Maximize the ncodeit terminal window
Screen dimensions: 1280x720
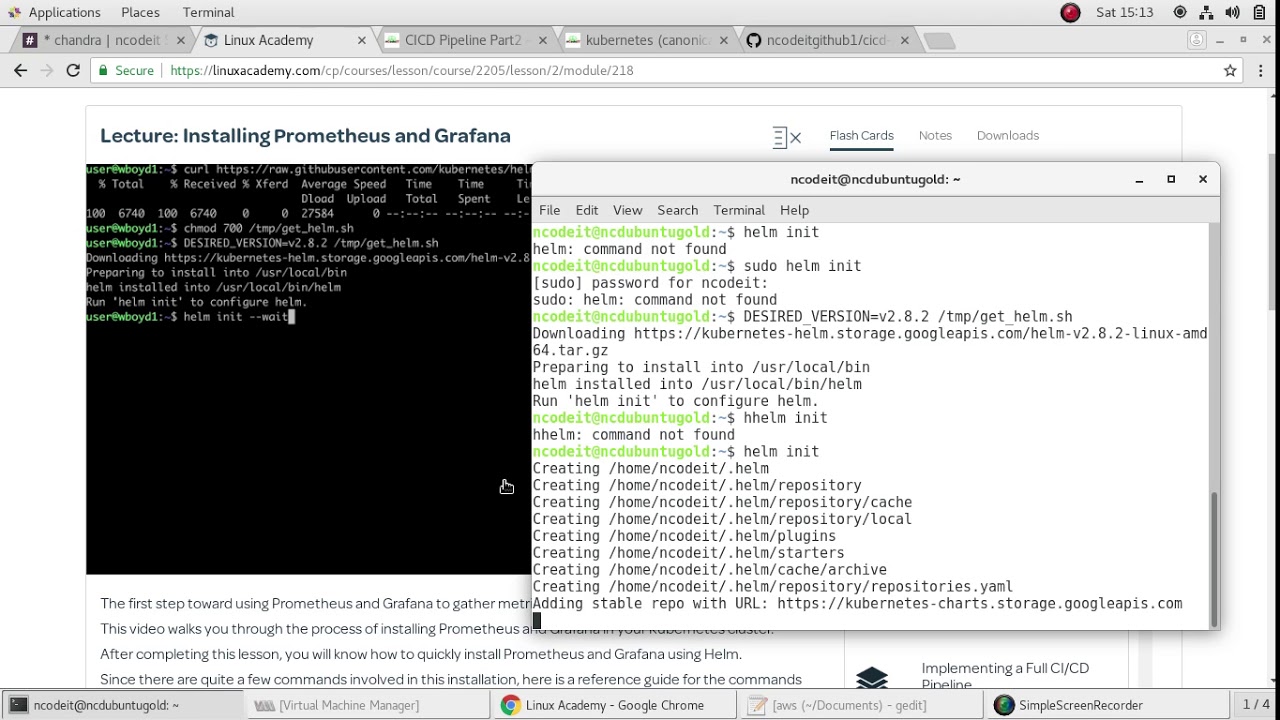coord(1171,180)
